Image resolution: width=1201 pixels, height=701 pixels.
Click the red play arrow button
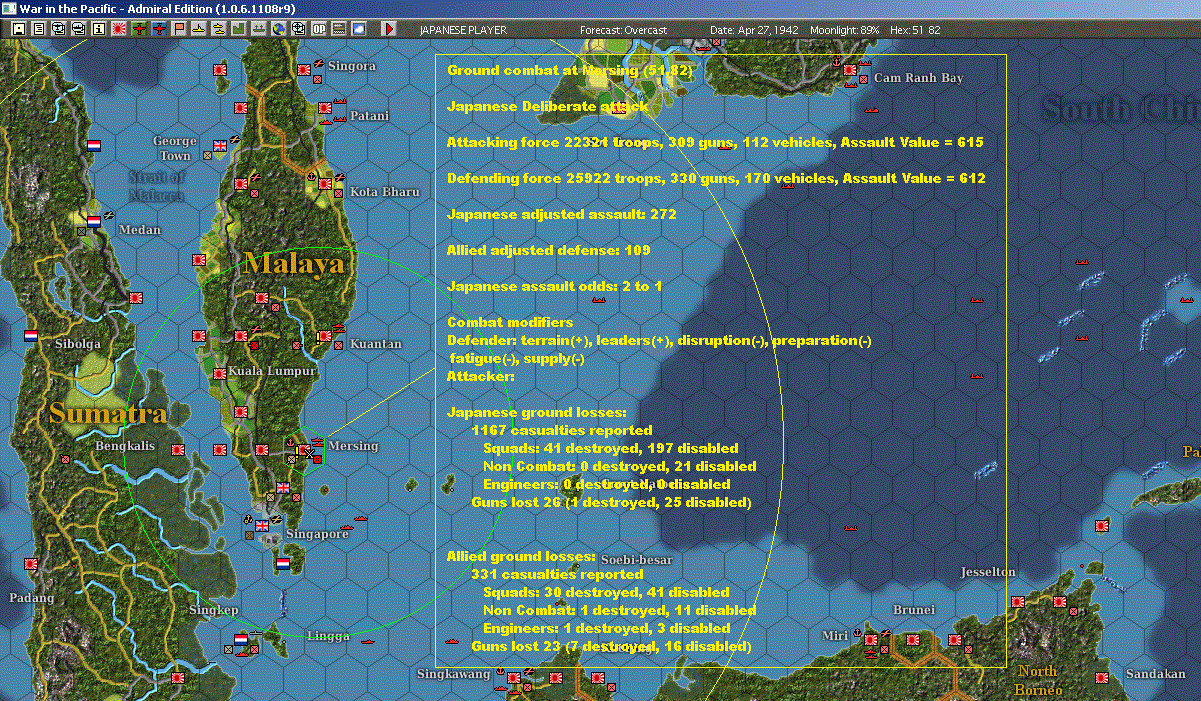point(389,29)
